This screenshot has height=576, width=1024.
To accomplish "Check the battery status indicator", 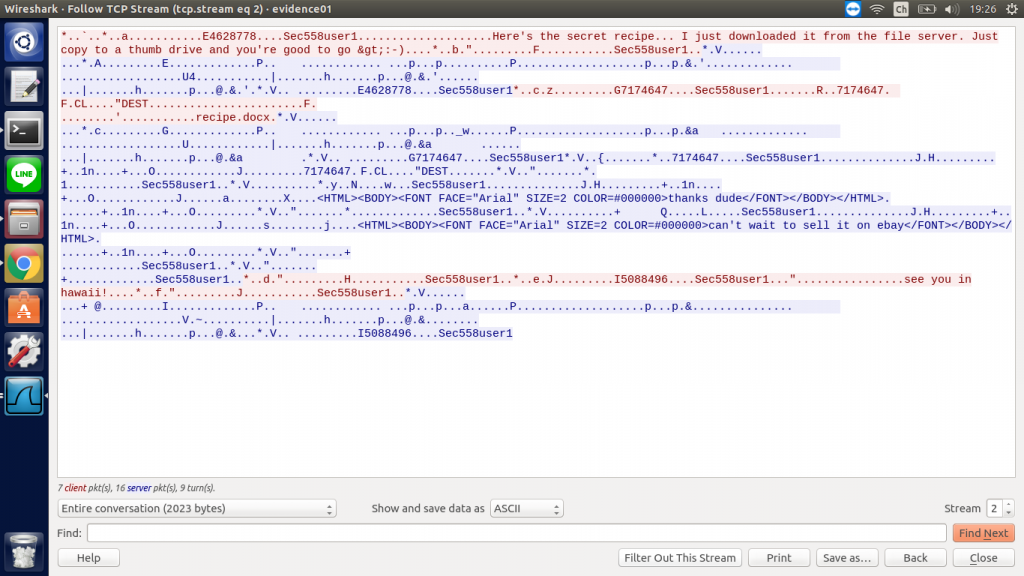I will point(926,9).
